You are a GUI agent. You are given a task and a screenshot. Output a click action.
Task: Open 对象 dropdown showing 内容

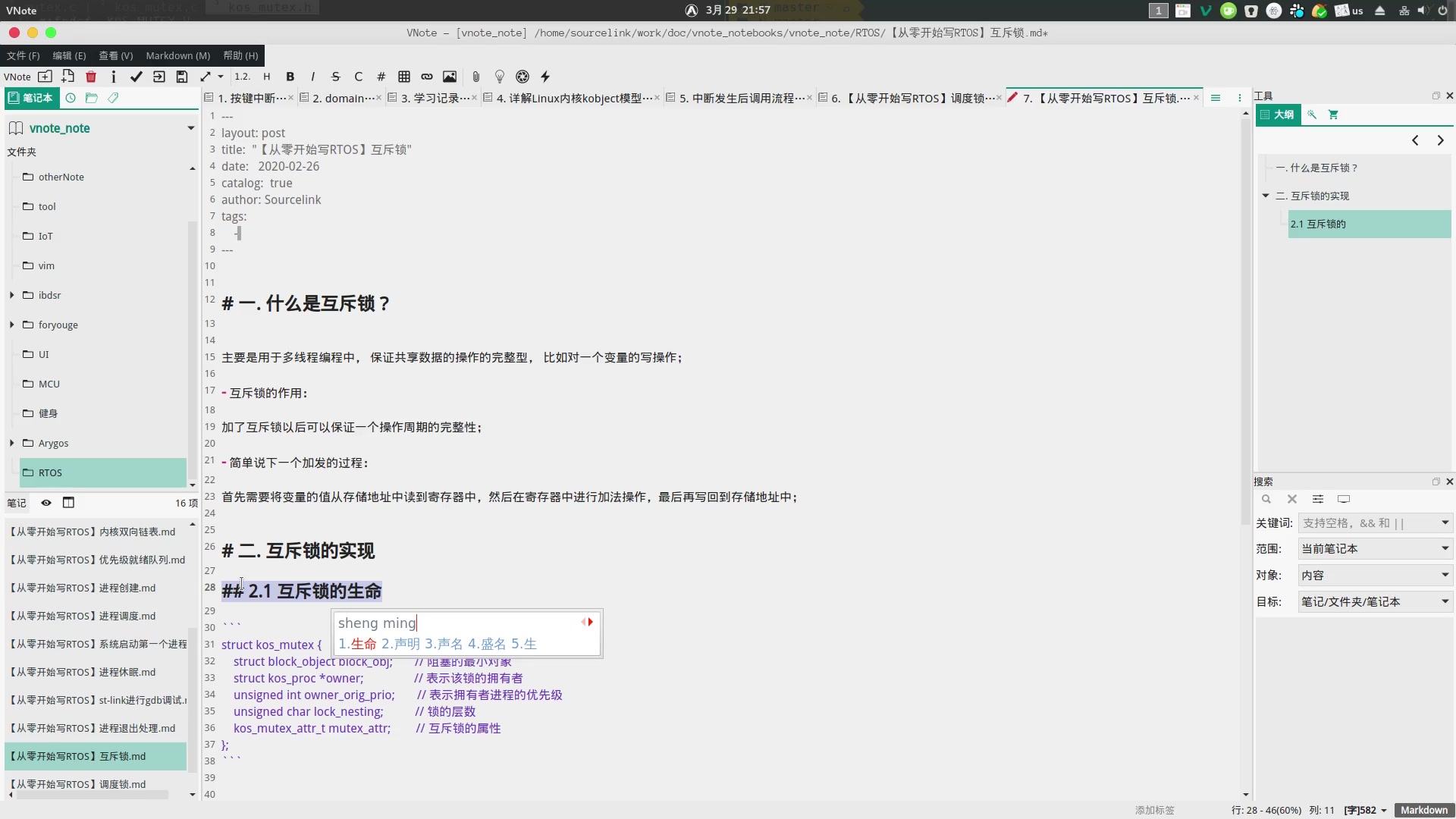pos(1375,575)
